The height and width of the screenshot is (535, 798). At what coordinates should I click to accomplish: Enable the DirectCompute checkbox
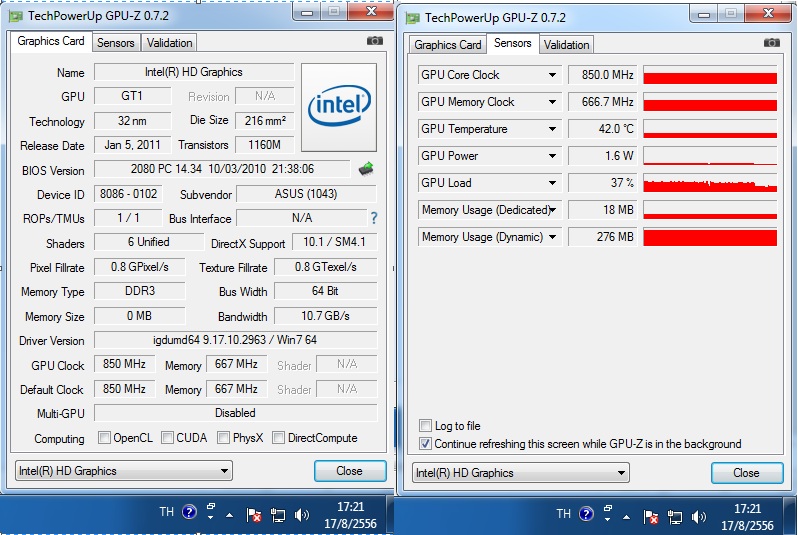coord(278,437)
